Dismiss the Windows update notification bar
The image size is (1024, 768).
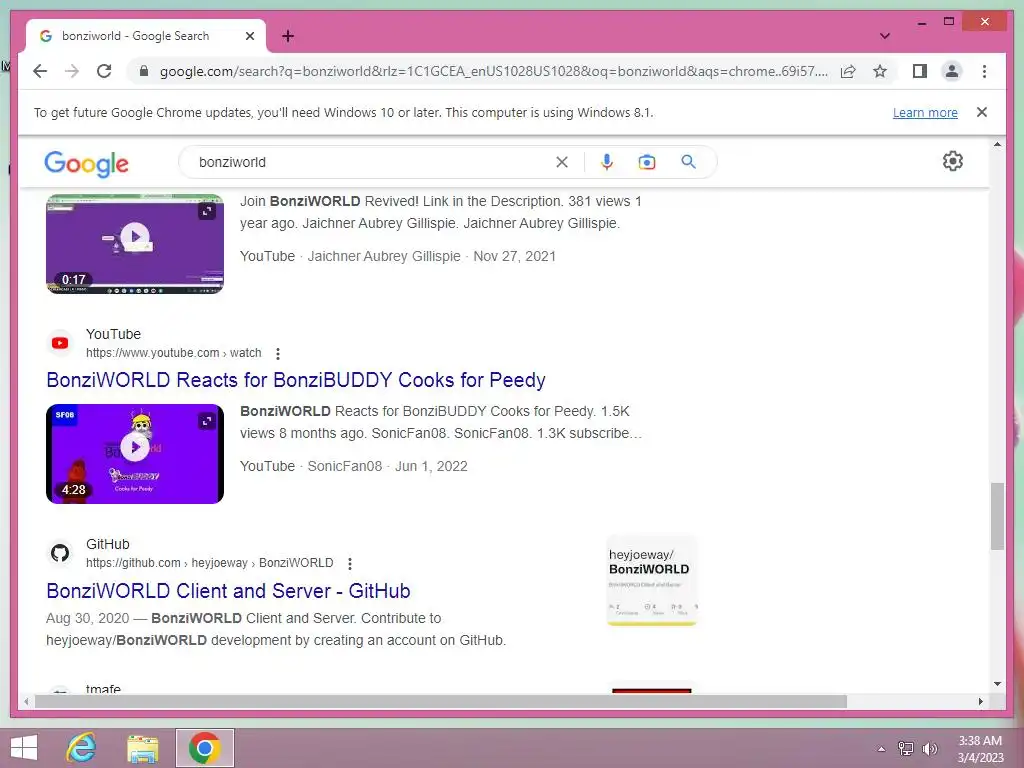coord(982,112)
